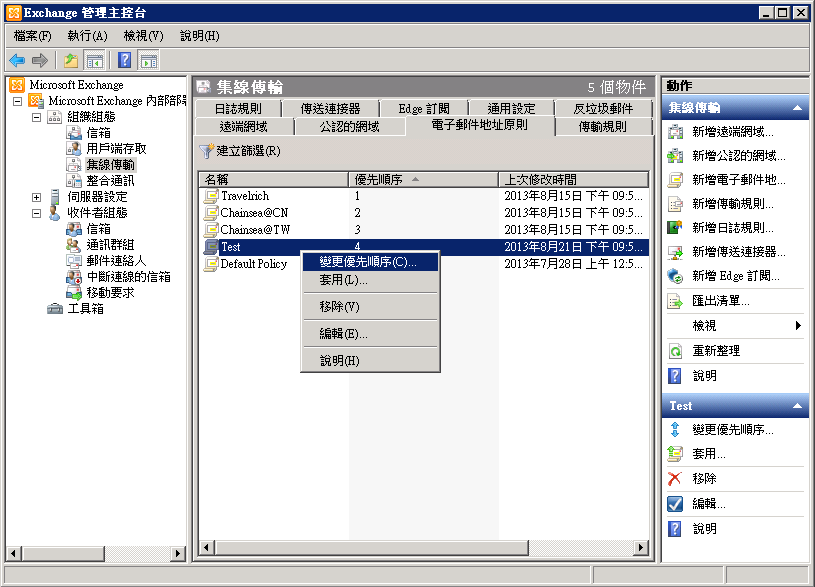
Task: Switch to the 通用設定 tab
Action: tap(511, 109)
